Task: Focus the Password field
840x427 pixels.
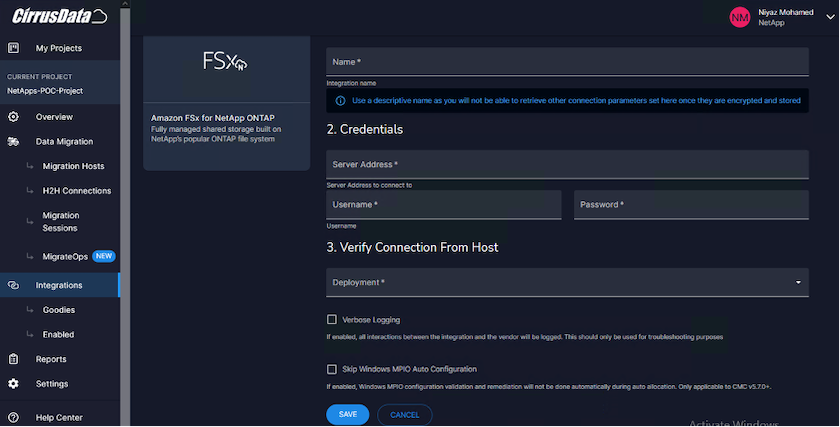Action: pyautogui.click(x=691, y=205)
